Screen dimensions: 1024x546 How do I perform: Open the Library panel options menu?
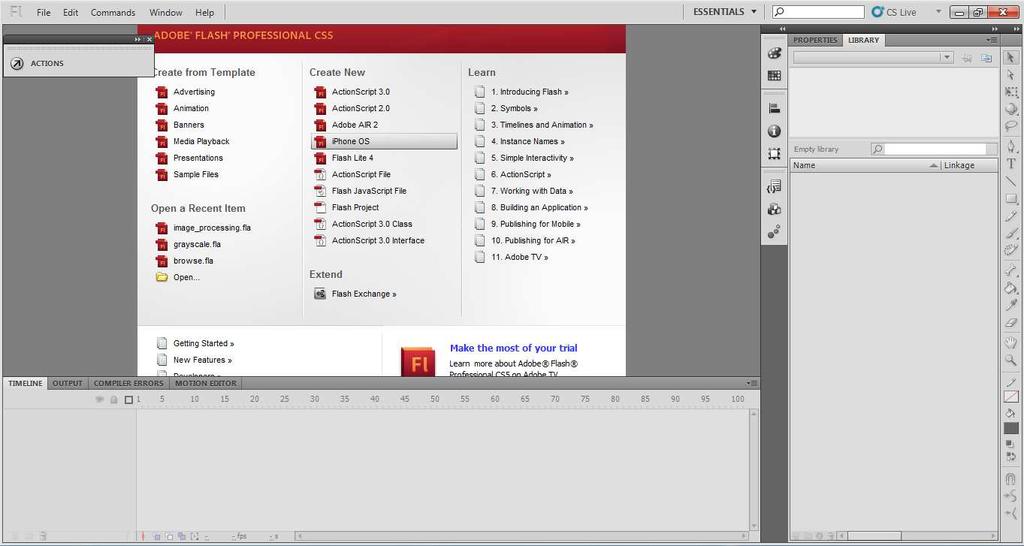(993, 40)
